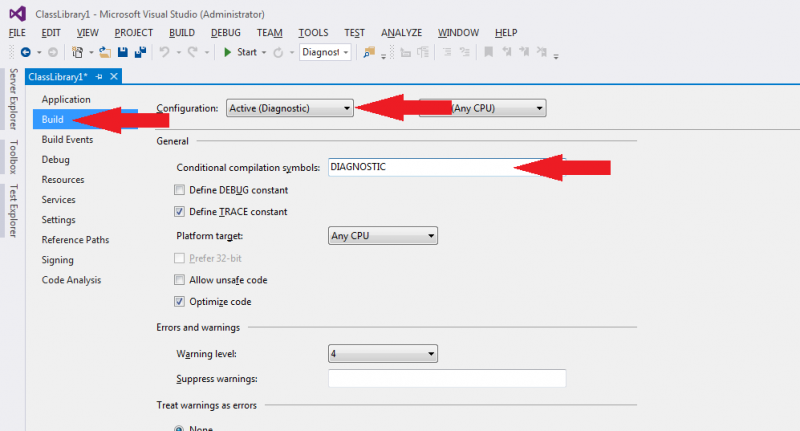
Task: Open the Server Explorer side panel
Action: pos(13,98)
